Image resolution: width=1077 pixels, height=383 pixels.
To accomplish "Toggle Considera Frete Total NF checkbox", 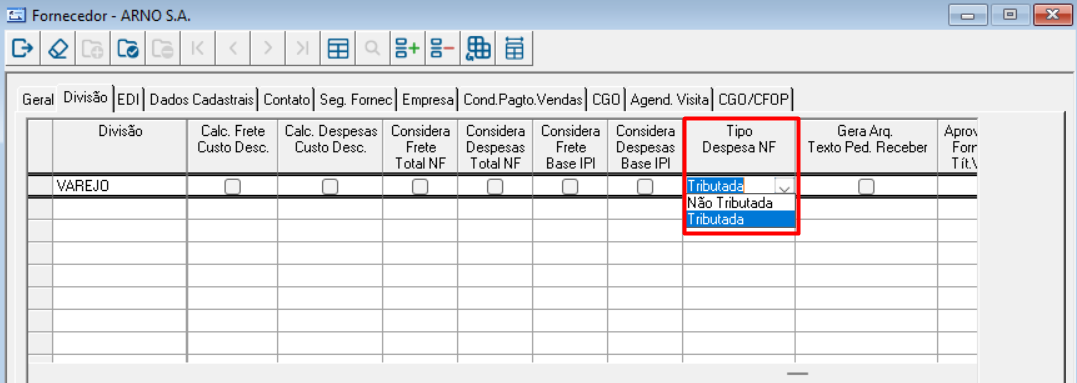I will coord(420,186).
